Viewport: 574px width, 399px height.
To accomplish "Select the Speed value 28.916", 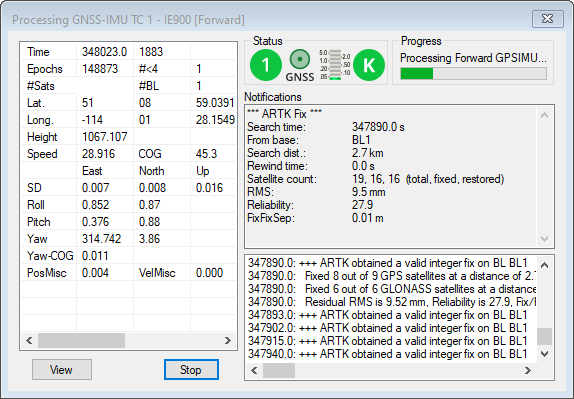I will pos(98,154).
